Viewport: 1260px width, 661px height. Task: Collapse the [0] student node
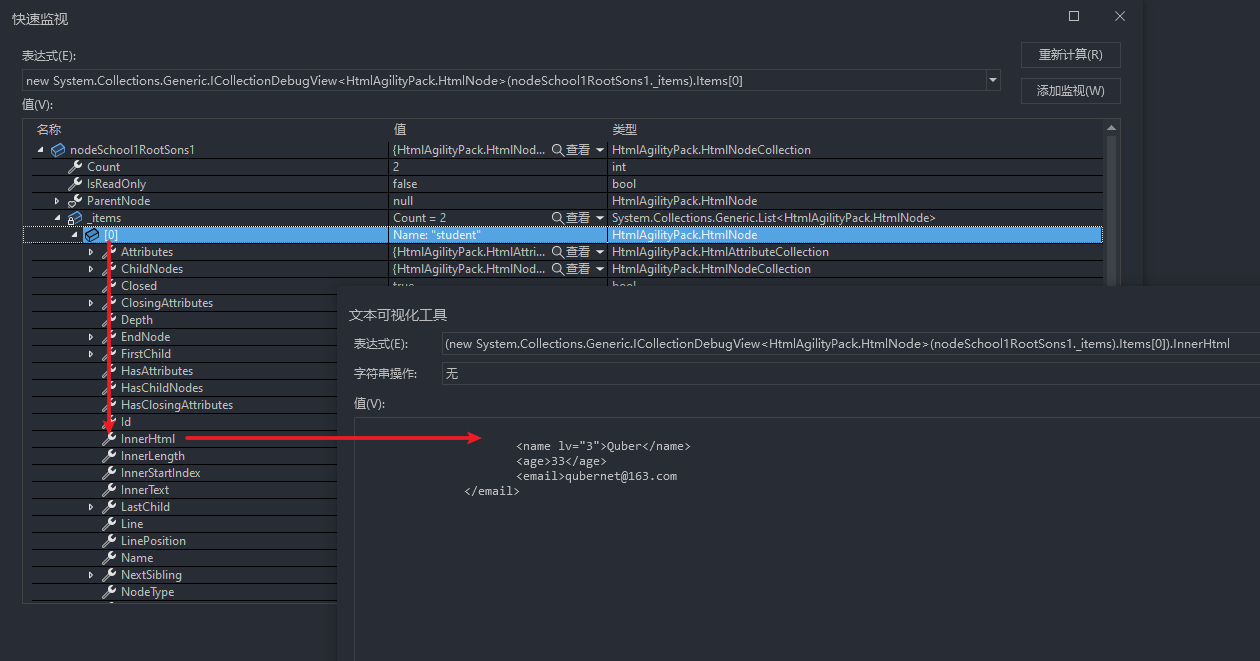coord(74,235)
